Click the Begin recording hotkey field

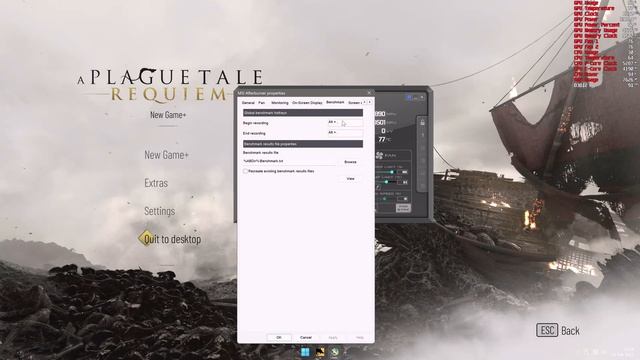click(x=345, y=122)
